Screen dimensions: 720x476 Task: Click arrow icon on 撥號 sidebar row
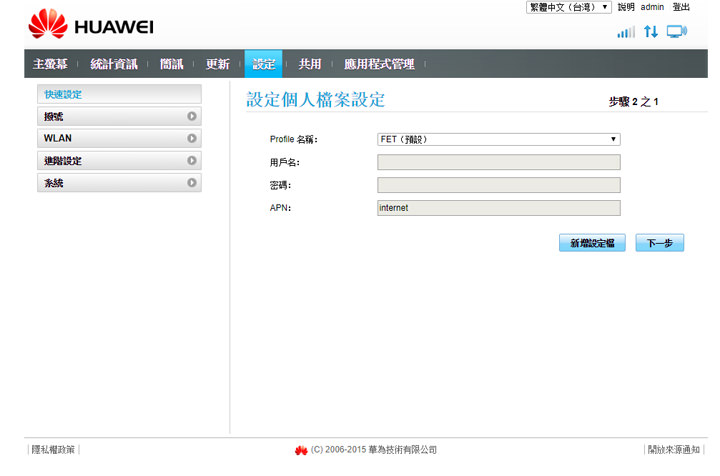[192, 116]
